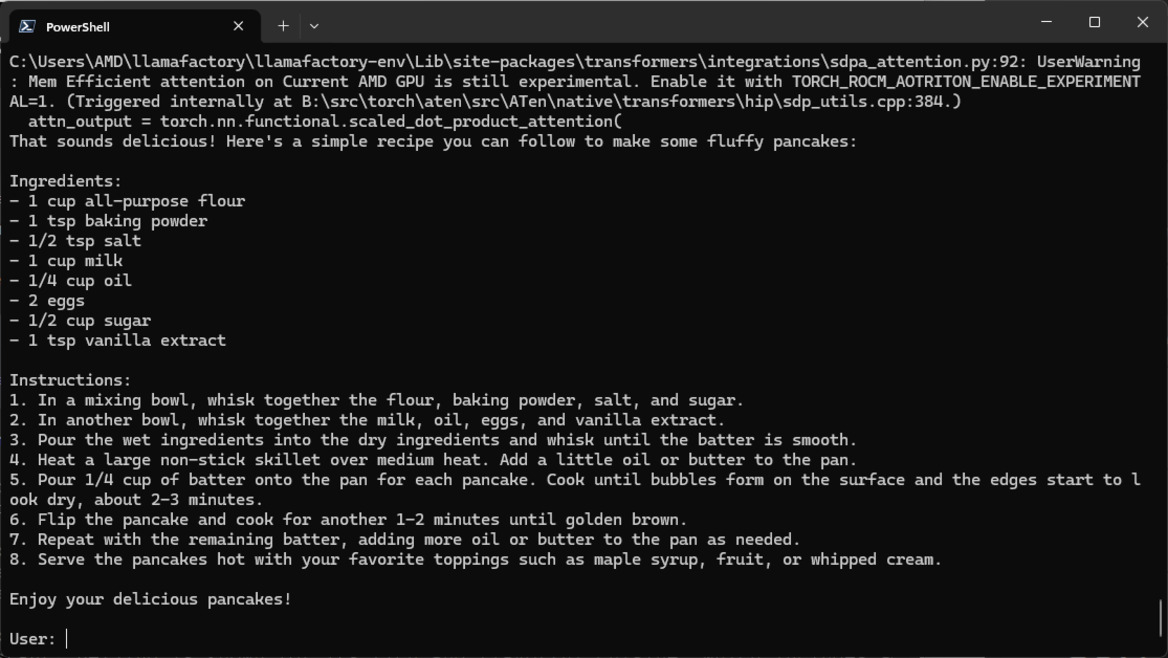Click the vertical scrollbar thumb at bottom right
Viewport: 1168px width, 658px height.
(1161, 618)
